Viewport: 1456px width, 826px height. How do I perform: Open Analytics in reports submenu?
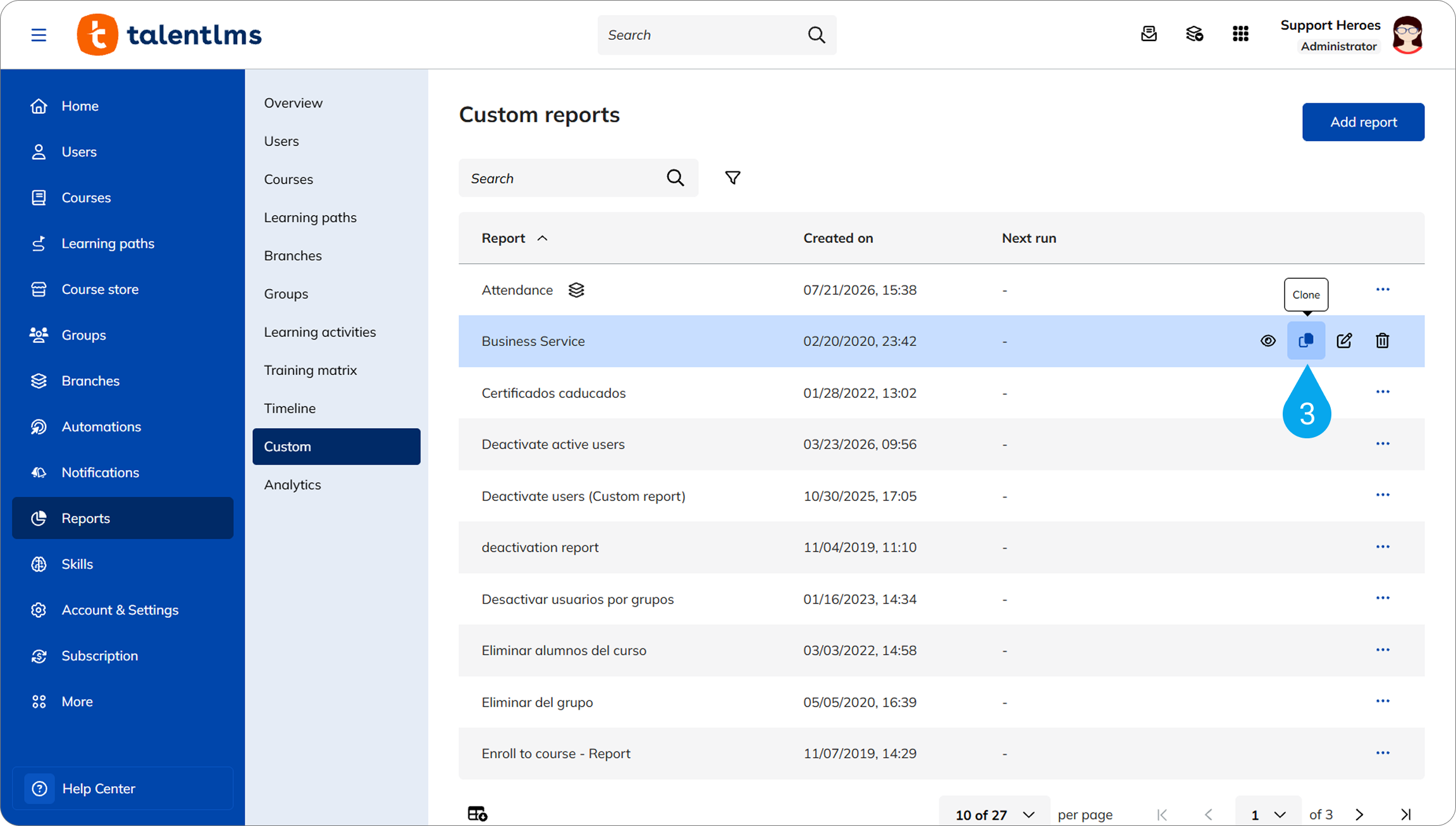coord(292,484)
